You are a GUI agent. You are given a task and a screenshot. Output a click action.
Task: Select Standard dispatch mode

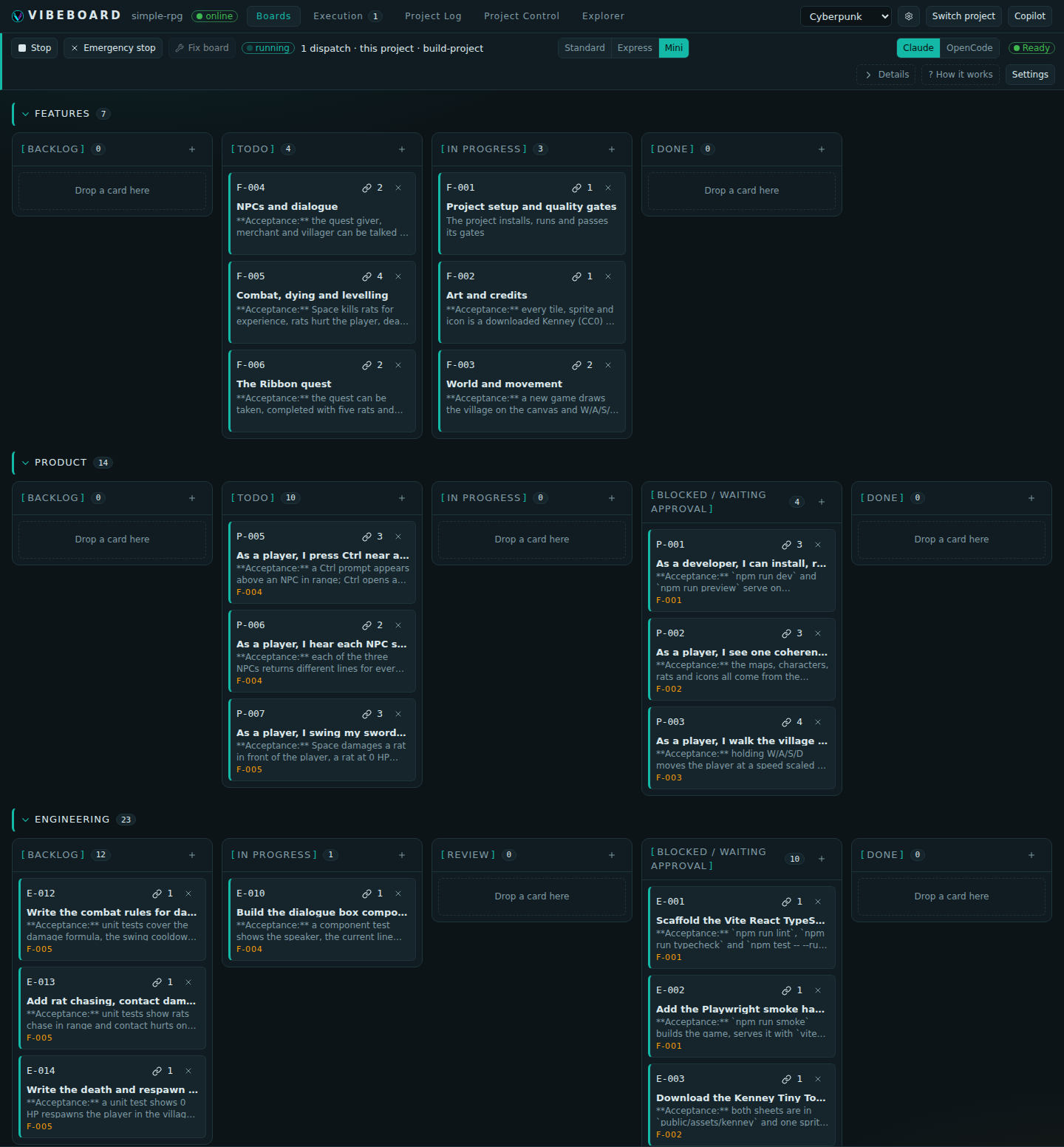(584, 48)
